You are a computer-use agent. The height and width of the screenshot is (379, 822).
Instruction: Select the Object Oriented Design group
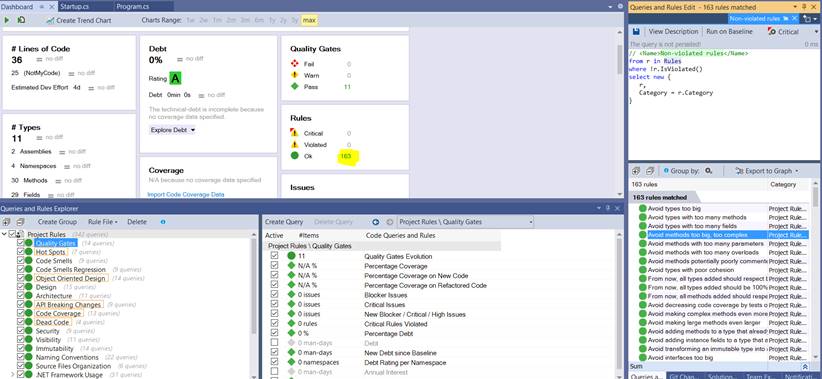pyautogui.click(x=70, y=278)
